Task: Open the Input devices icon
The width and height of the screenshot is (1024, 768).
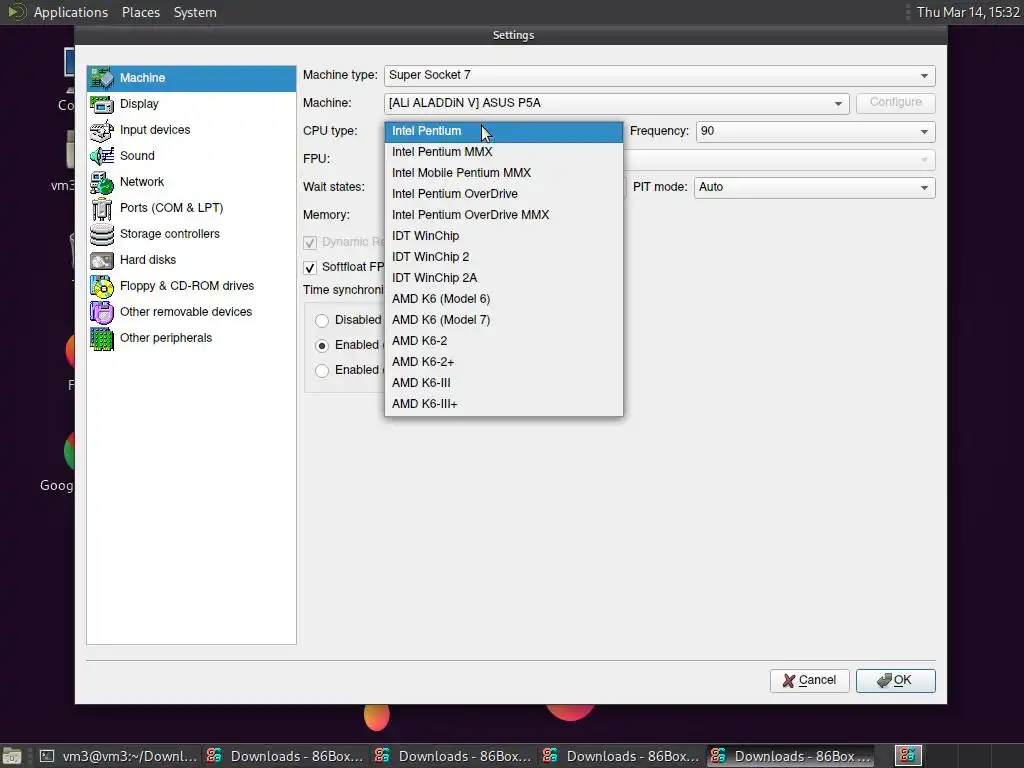Action: tap(102, 130)
